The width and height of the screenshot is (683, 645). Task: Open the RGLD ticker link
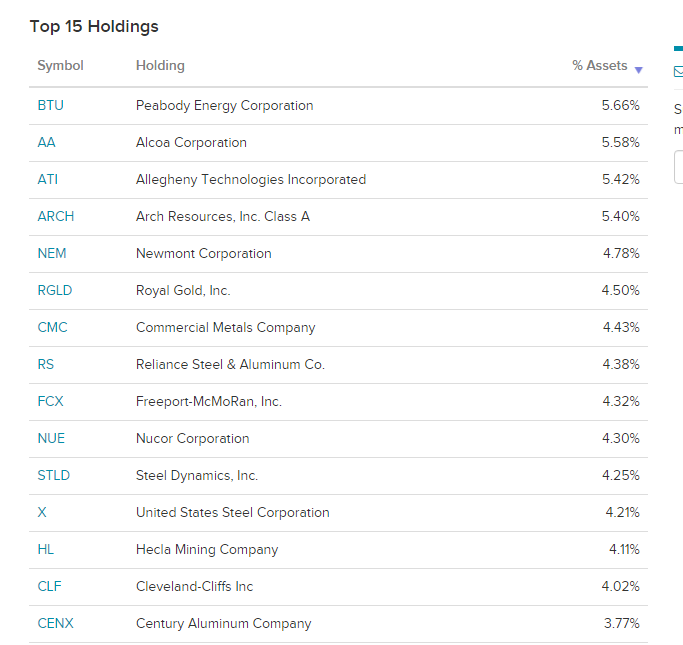click(54, 290)
